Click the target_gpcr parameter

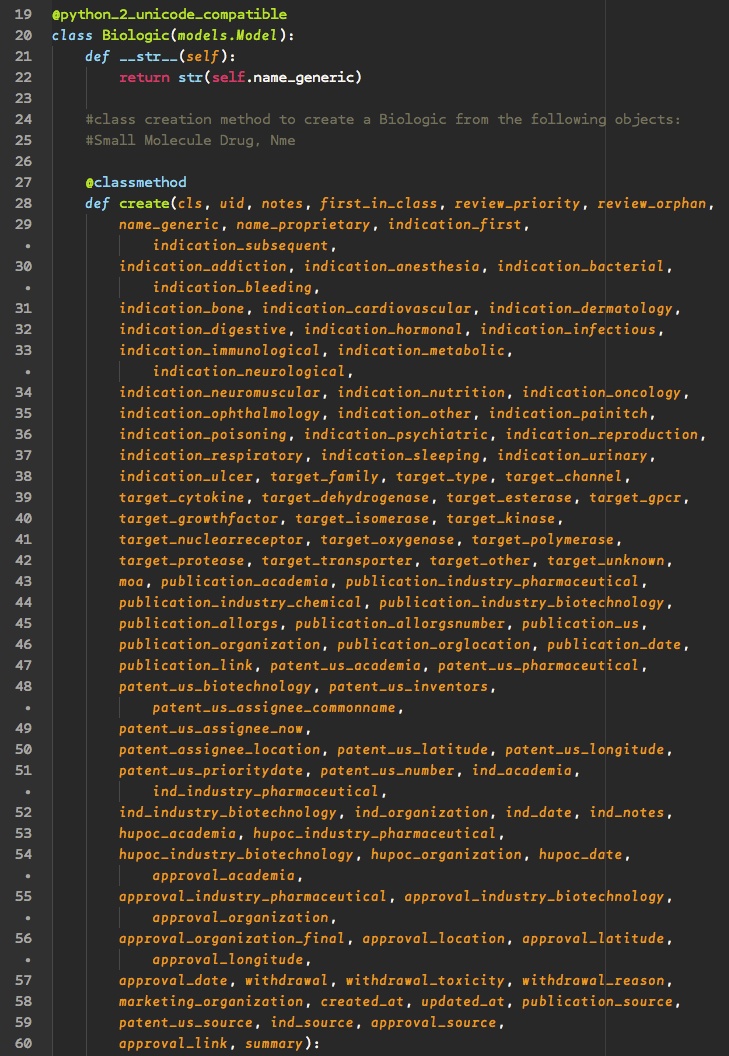pos(635,497)
